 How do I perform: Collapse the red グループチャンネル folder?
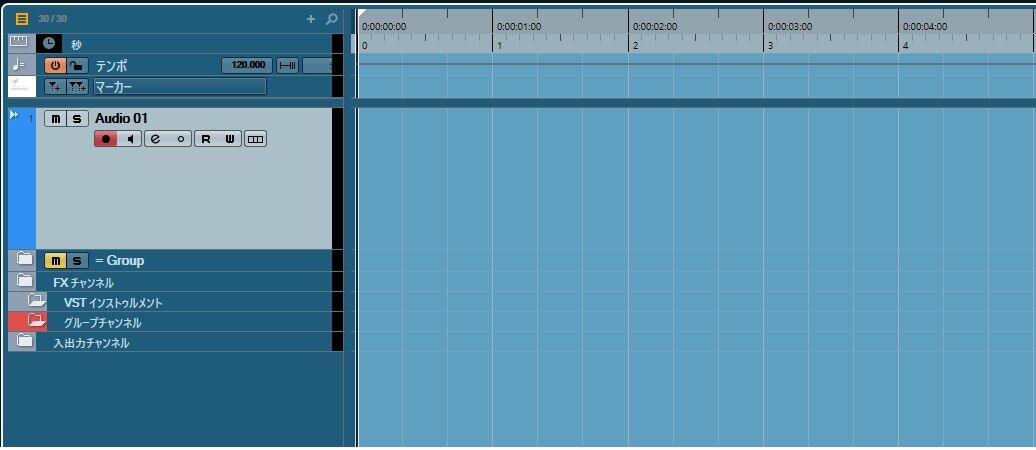coord(36,321)
